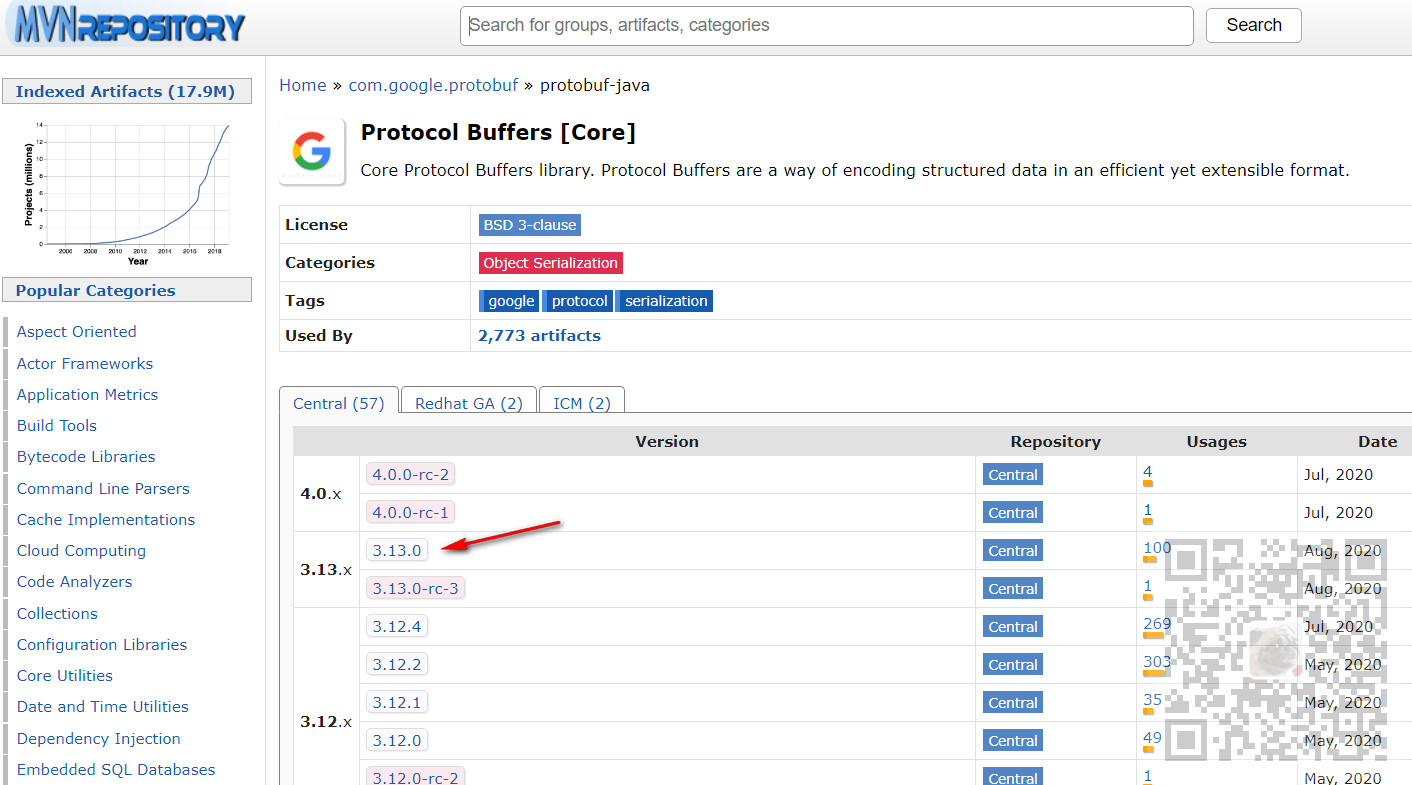1412x785 pixels.
Task: Open the Actor Frameworks category
Action: [85, 363]
